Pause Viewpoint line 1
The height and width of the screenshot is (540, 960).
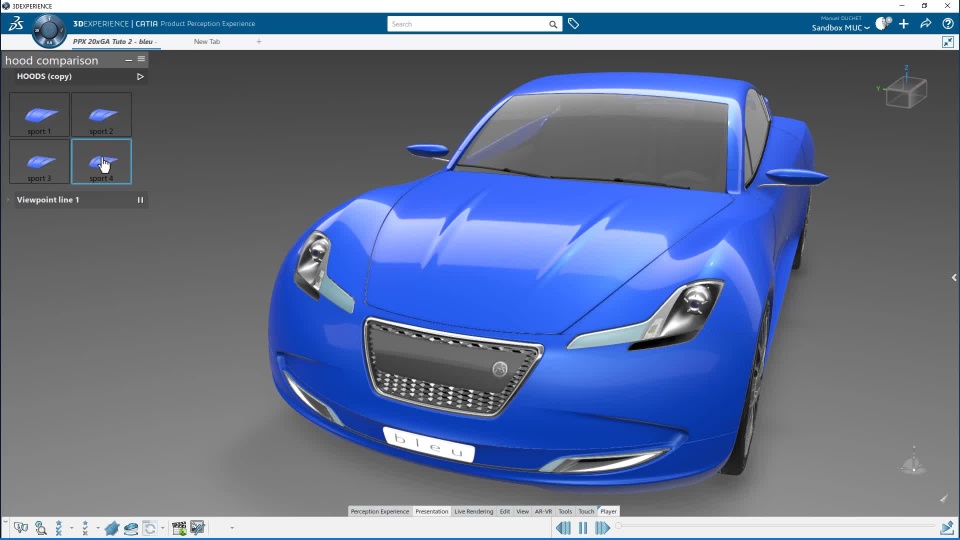pos(140,200)
